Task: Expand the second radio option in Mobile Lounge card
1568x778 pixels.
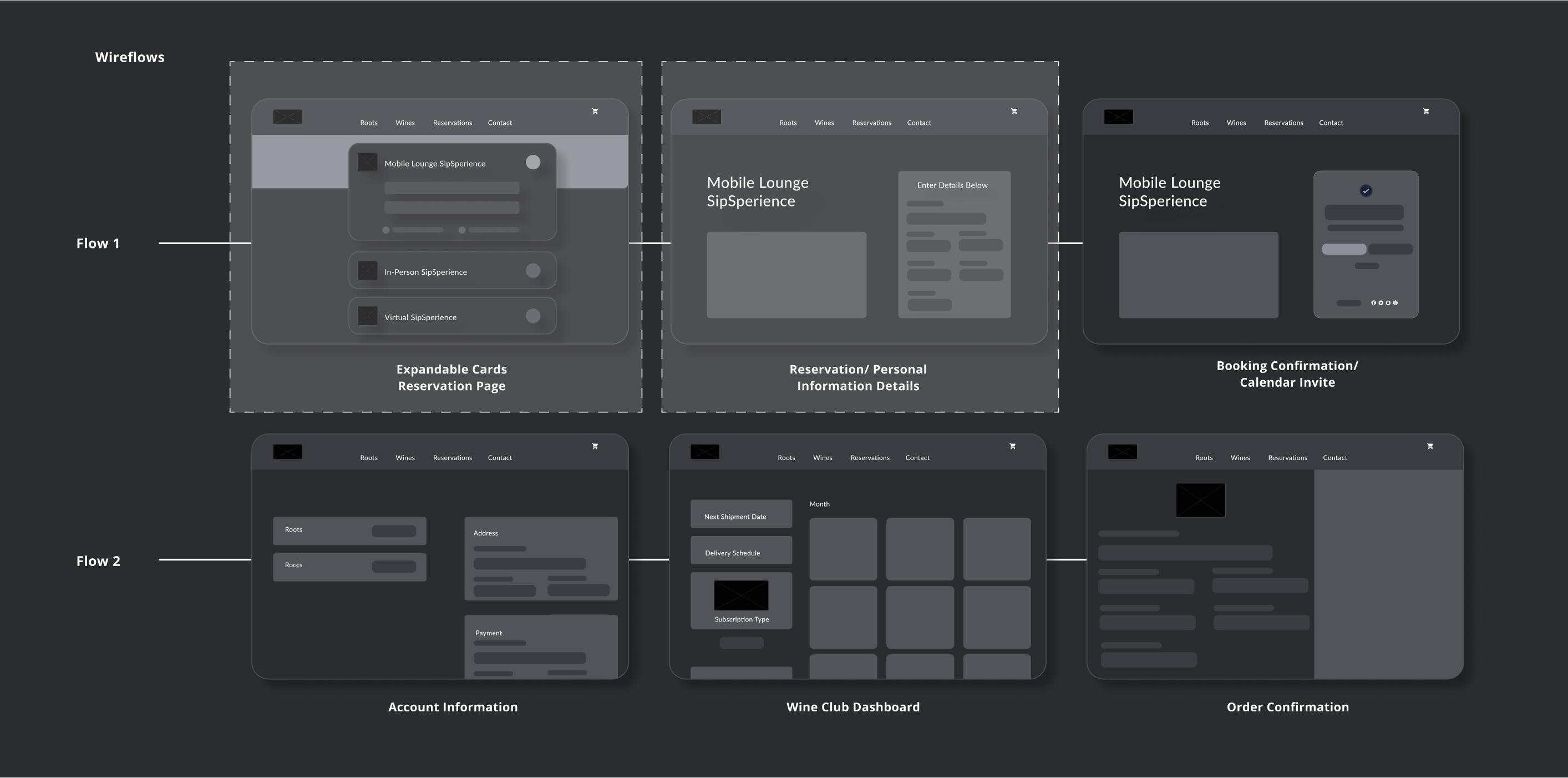Action: 462,230
